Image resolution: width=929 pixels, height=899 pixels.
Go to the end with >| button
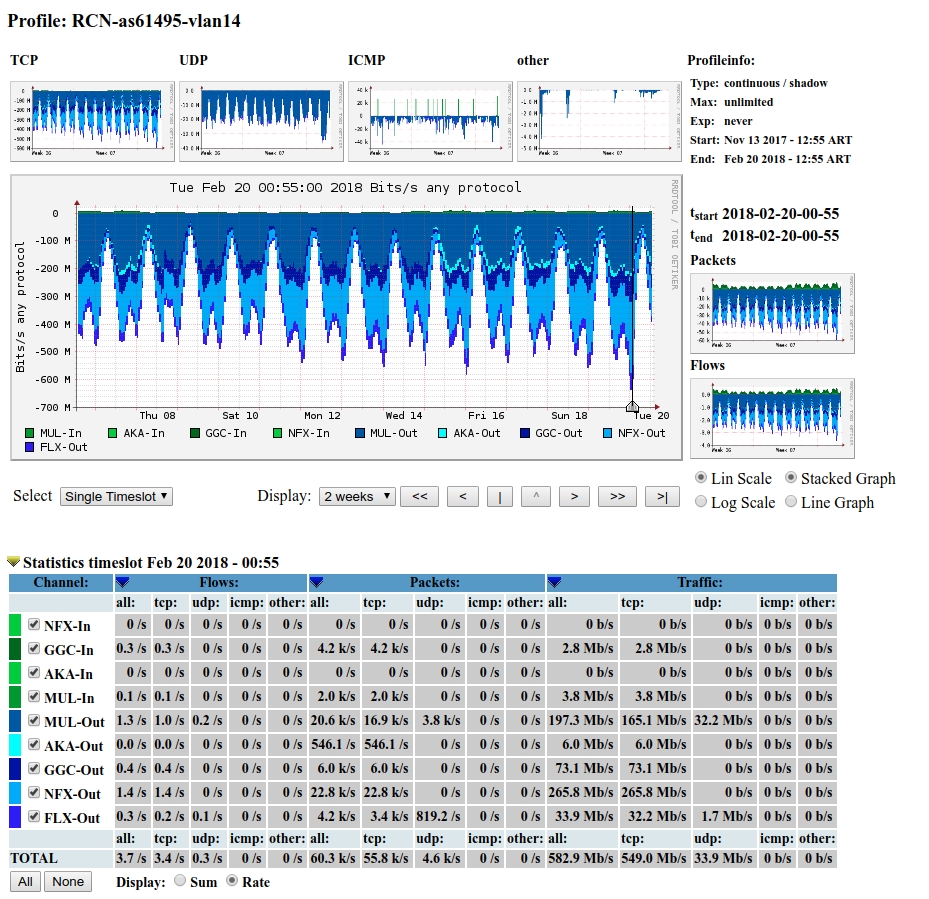coord(662,496)
